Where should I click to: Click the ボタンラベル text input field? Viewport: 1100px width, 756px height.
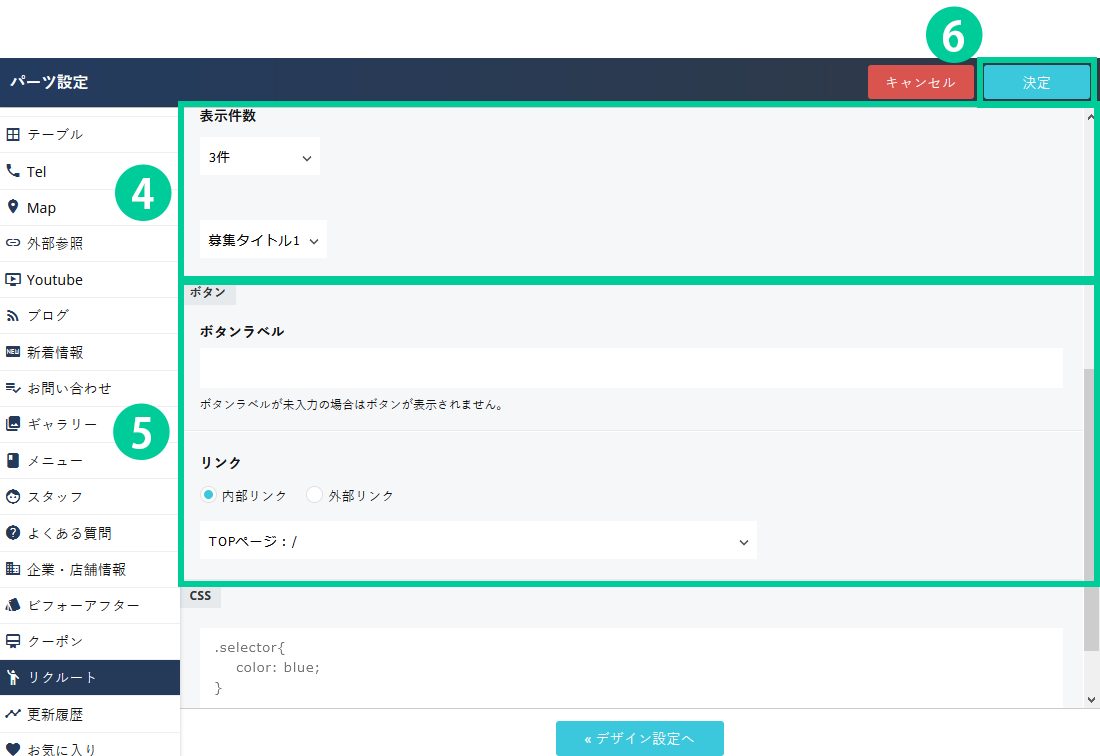(x=630, y=368)
